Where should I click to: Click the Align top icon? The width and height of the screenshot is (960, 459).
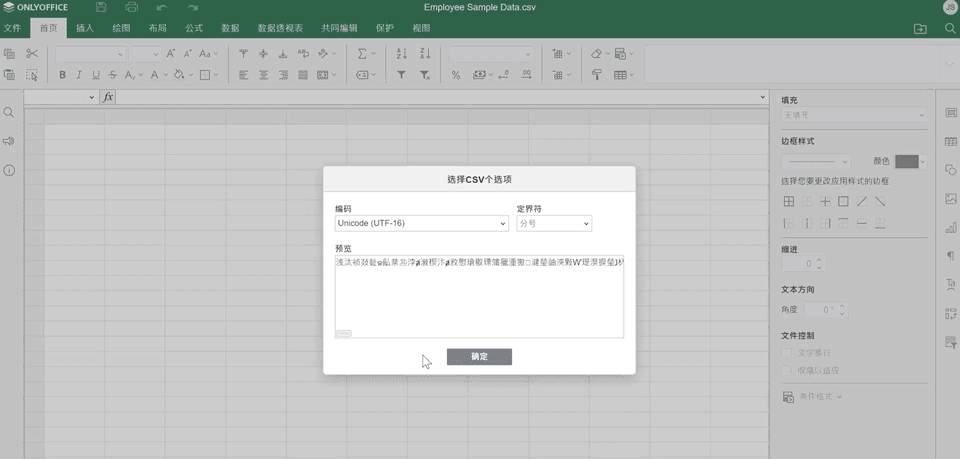(x=243, y=54)
